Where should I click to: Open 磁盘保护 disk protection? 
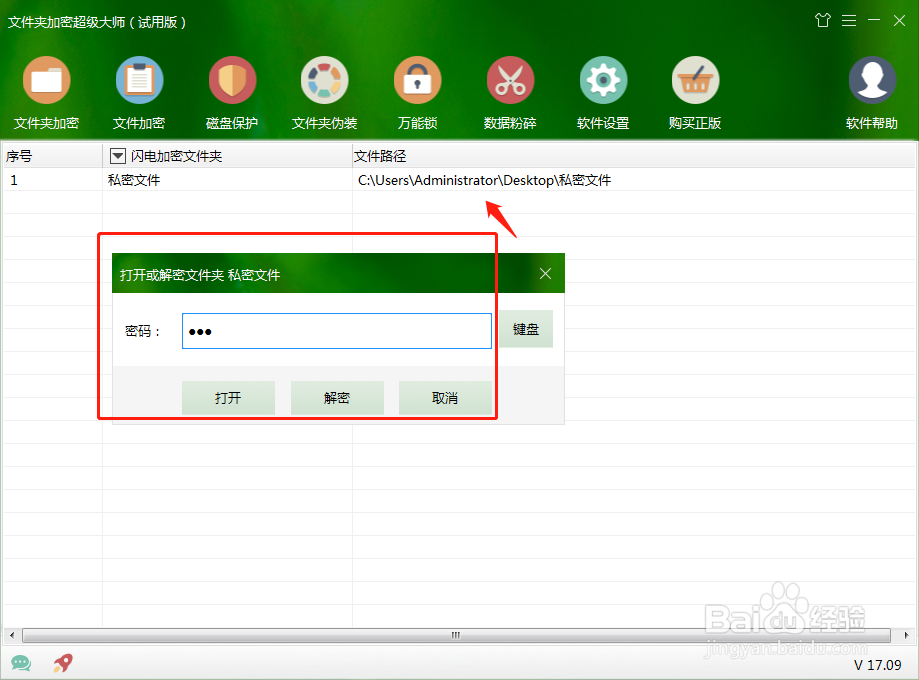point(232,91)
